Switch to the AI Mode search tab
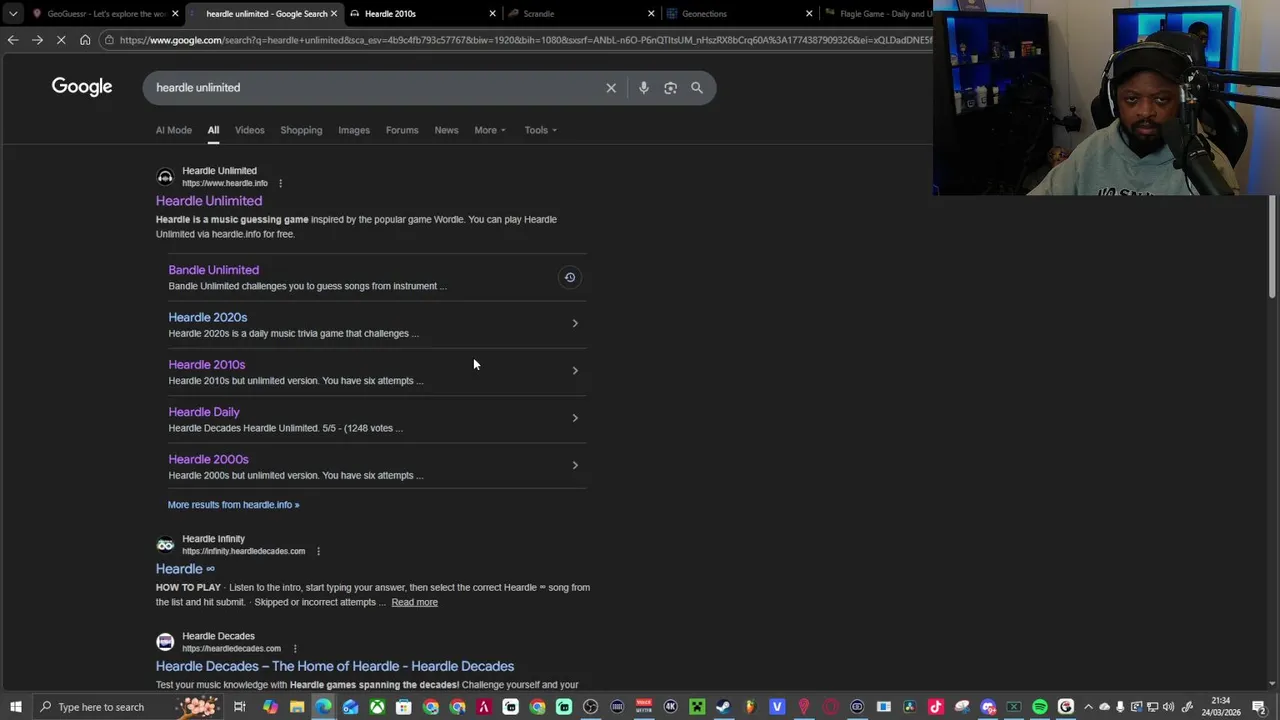The height and width of the screenshot is (720, 1280). [174, 130]
